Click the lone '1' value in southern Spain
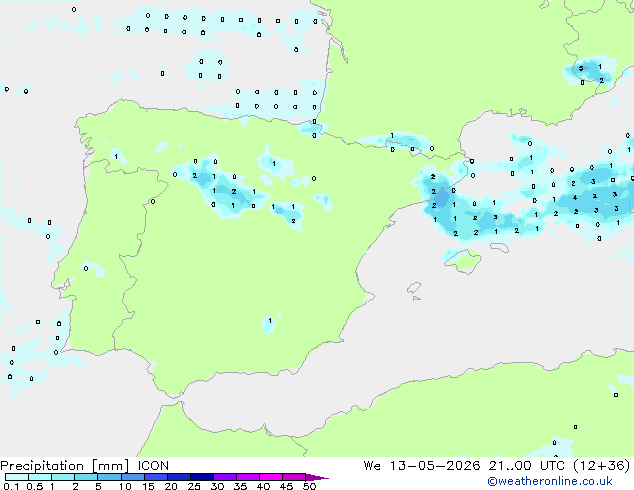Image resolution: width=634 pixels, height=490 pixels. (x=270, y=321)
